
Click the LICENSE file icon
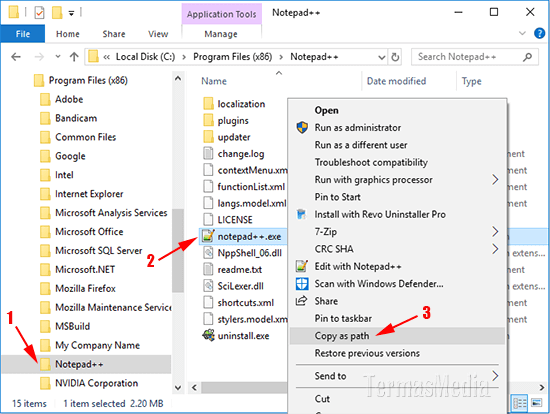point(208,219)
